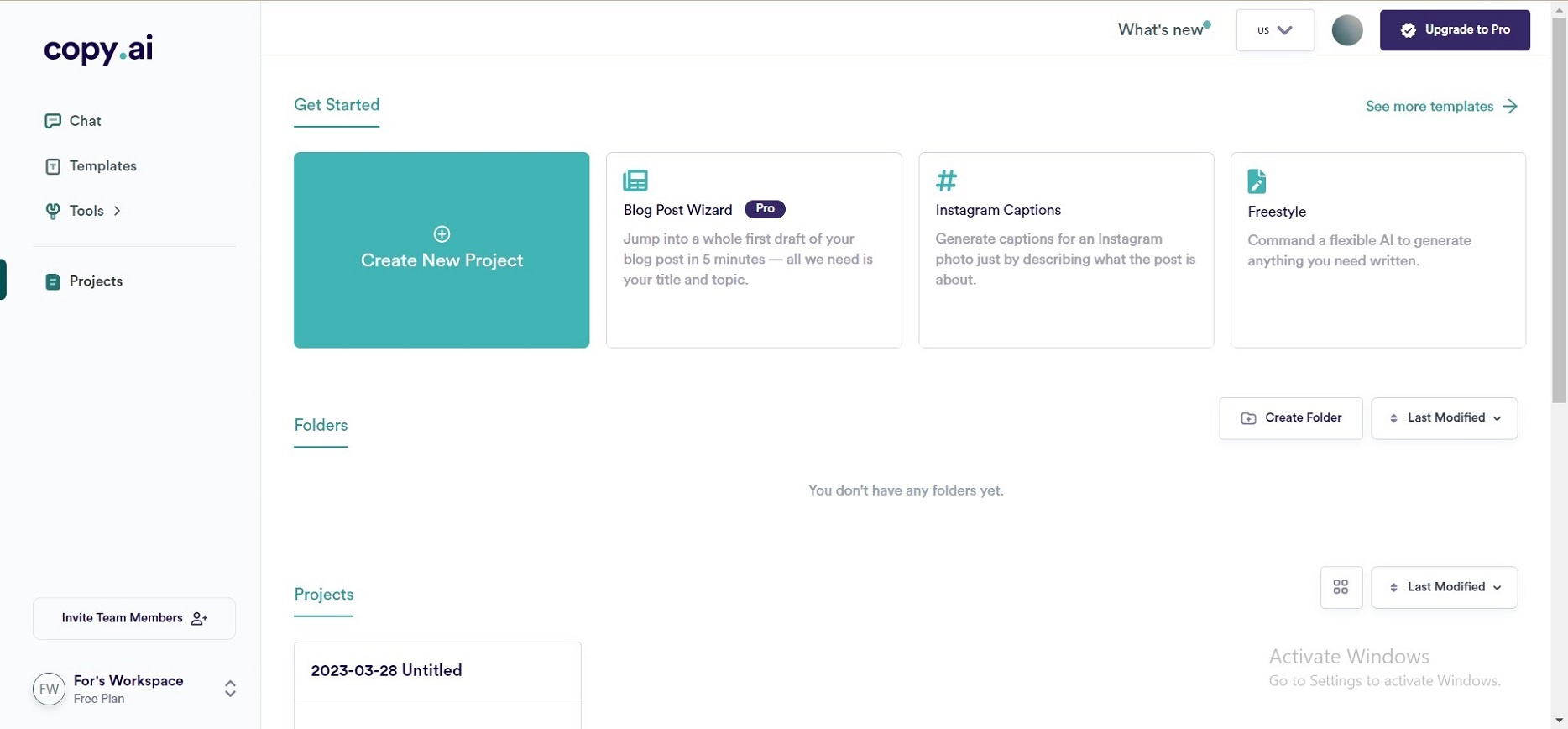Select the Get Started tab
Viewport: 1568px width, 729px height.
337,105
